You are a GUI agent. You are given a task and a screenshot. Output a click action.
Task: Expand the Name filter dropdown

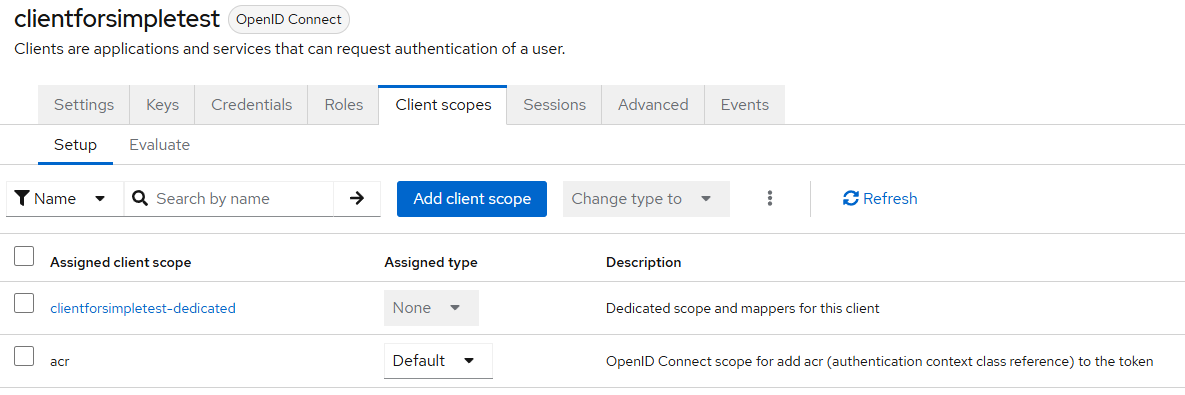pos(65,199)
